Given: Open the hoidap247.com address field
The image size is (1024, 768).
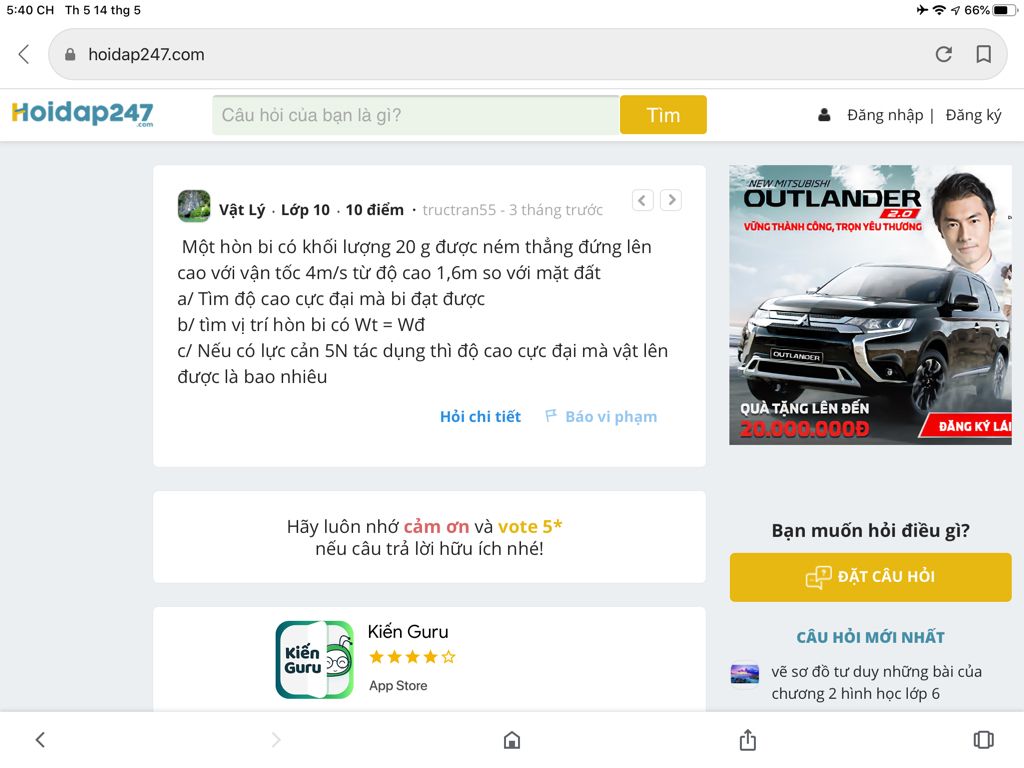Looking at the screenshot, I should point(528,54).
